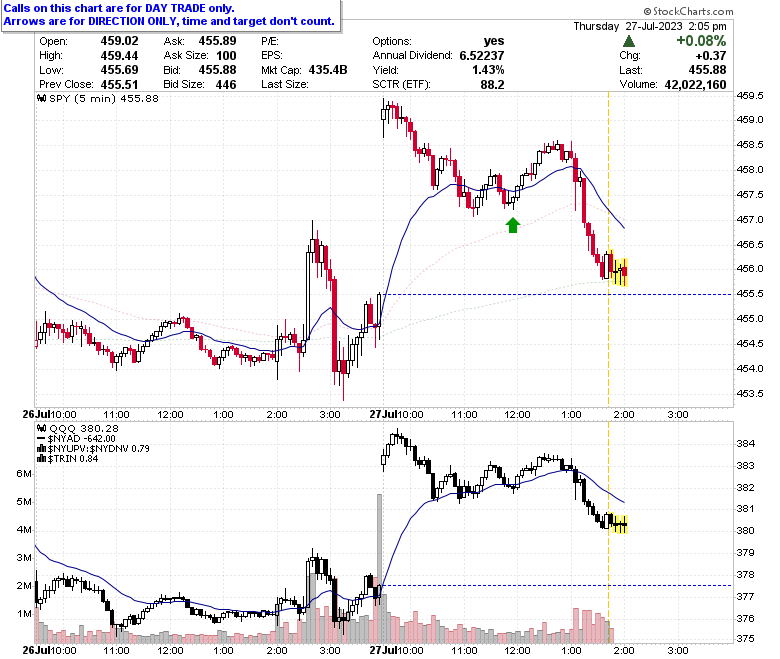
Task: Click the QQQ 380.28 chart label
Action: [84, 428]
